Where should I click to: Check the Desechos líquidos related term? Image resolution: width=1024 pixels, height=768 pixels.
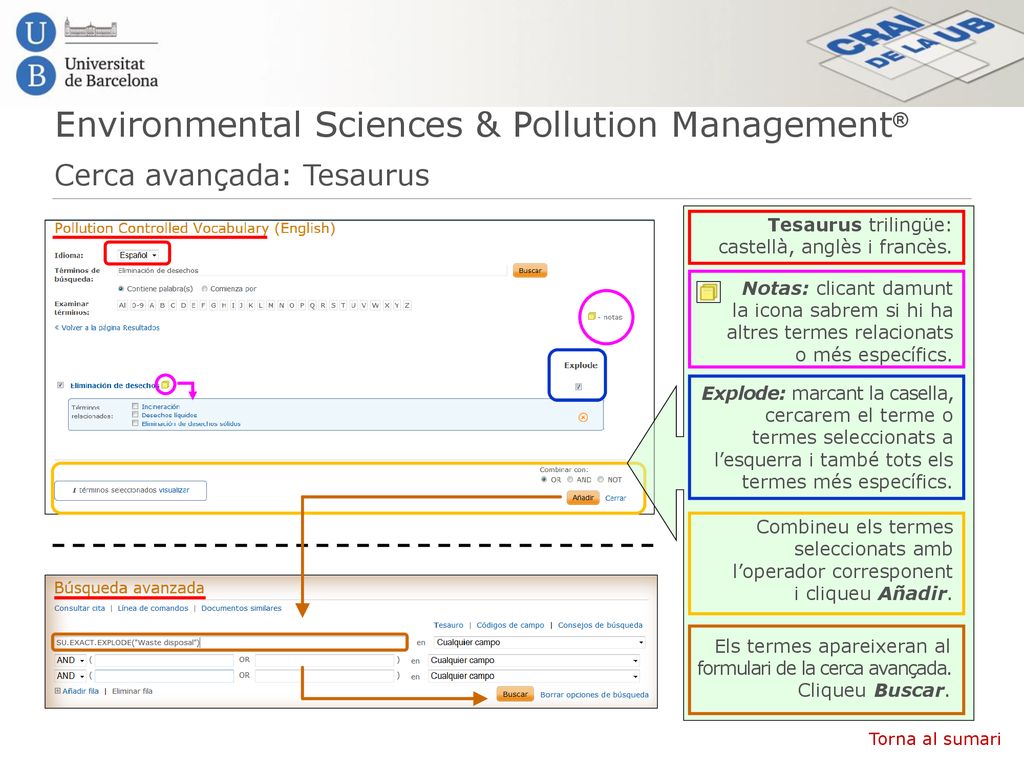[x=135, y=415]
